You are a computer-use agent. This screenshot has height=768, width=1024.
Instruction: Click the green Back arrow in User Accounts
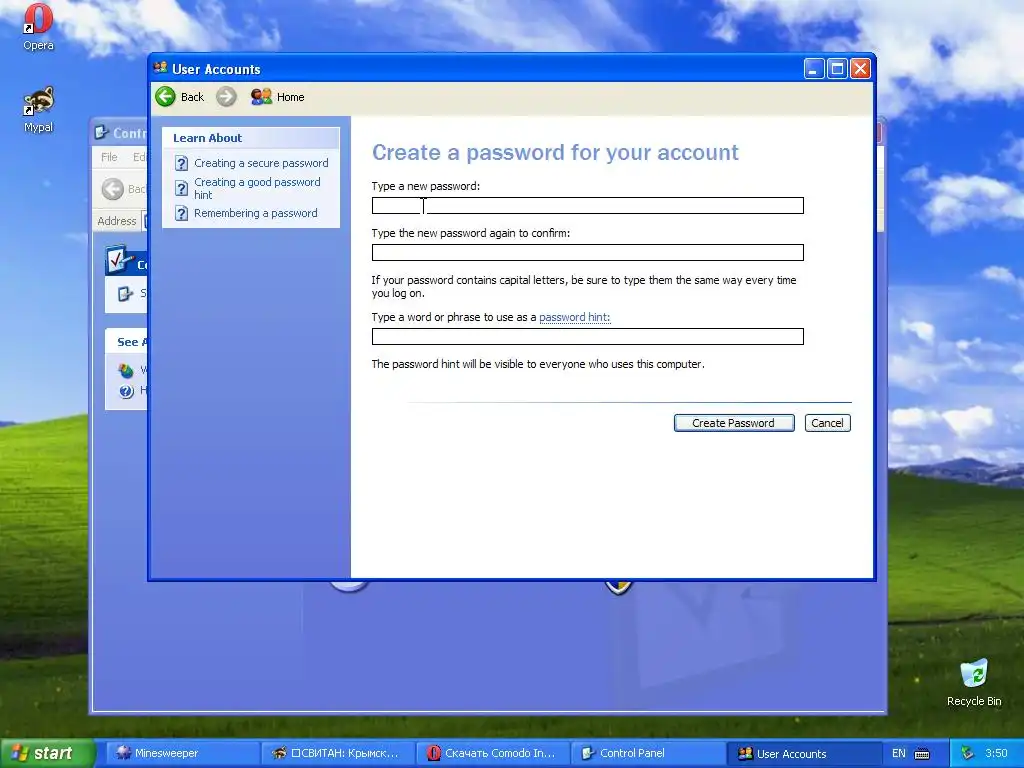pos(165,97)
